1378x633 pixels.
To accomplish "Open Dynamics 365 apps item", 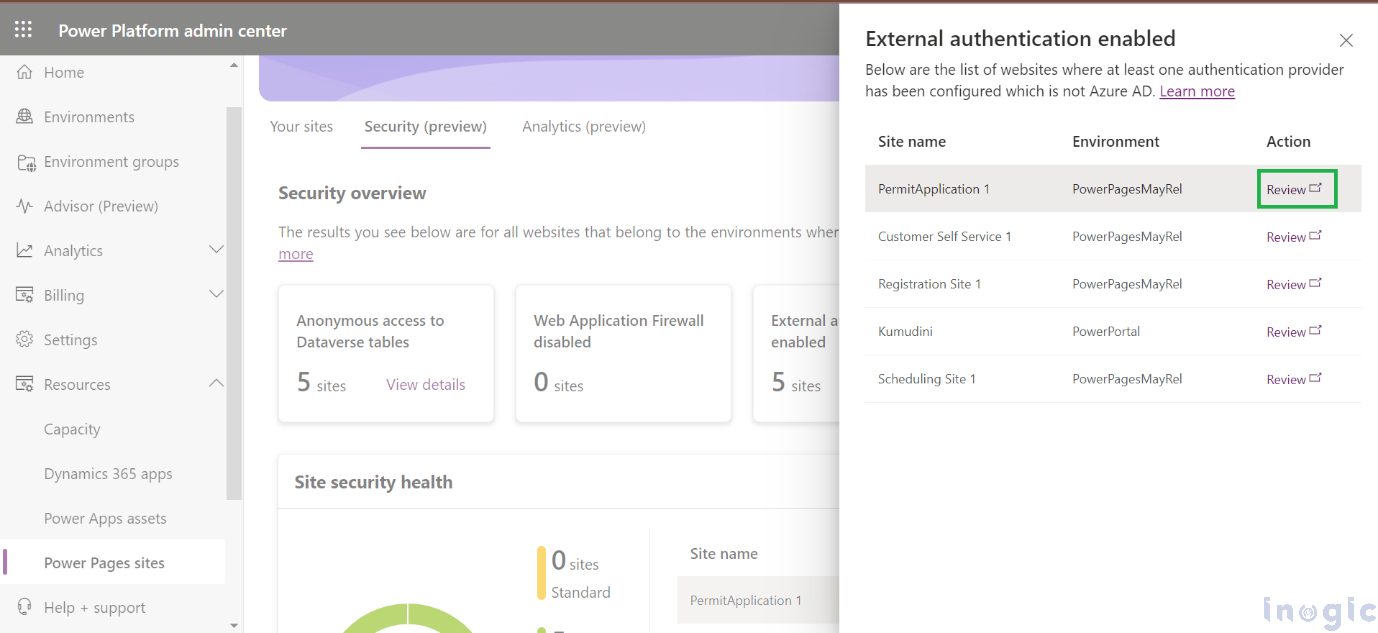I will (x=108, y=474).
